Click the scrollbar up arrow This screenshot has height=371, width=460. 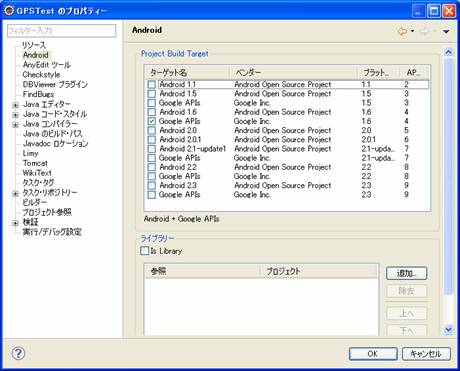tap(449, 52)
